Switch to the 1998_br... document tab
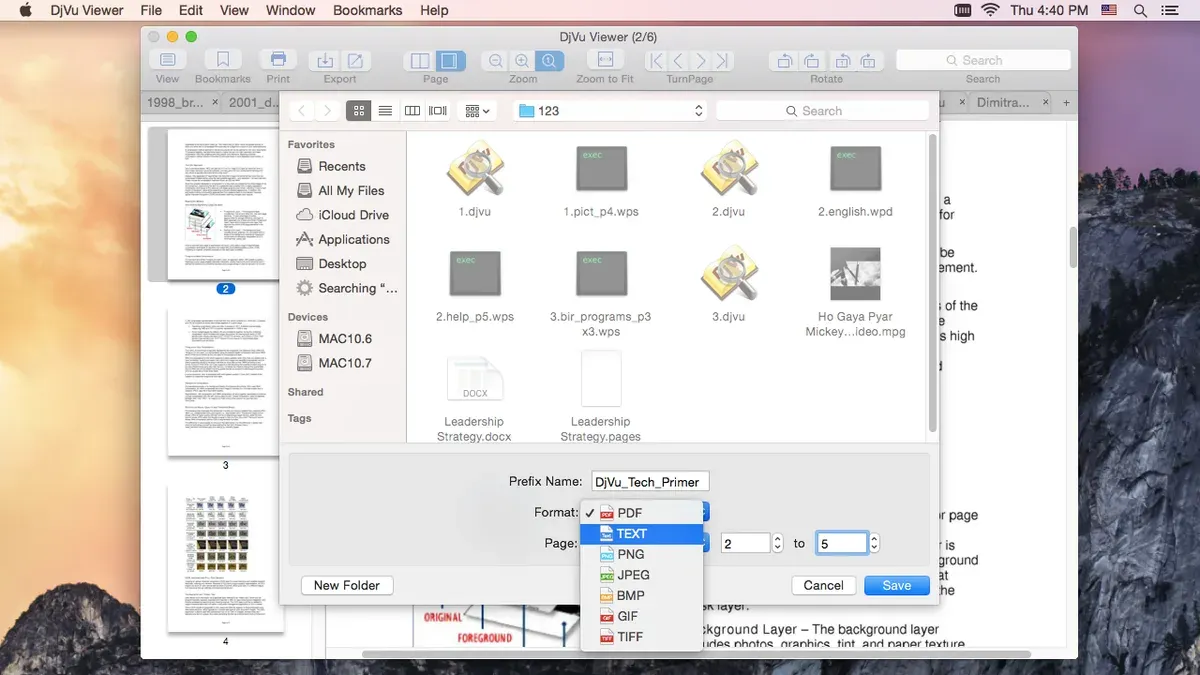1200x675 pixels. pyautogui.click(x=182, y=102)
